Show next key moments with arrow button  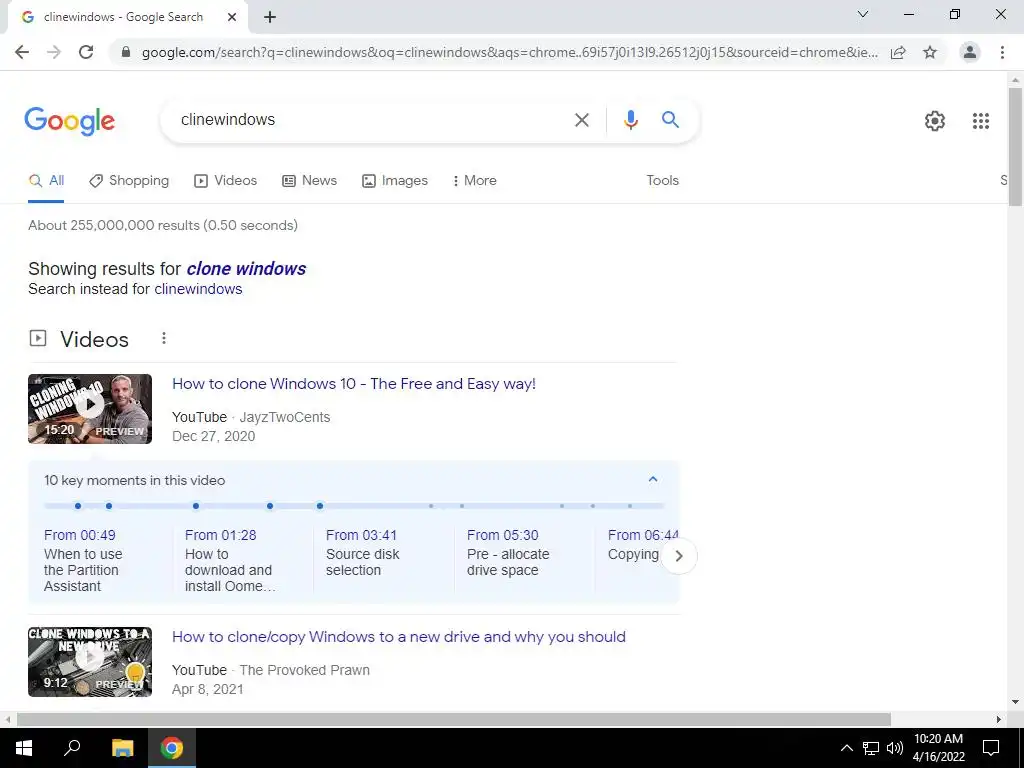[x=679, y=556]
